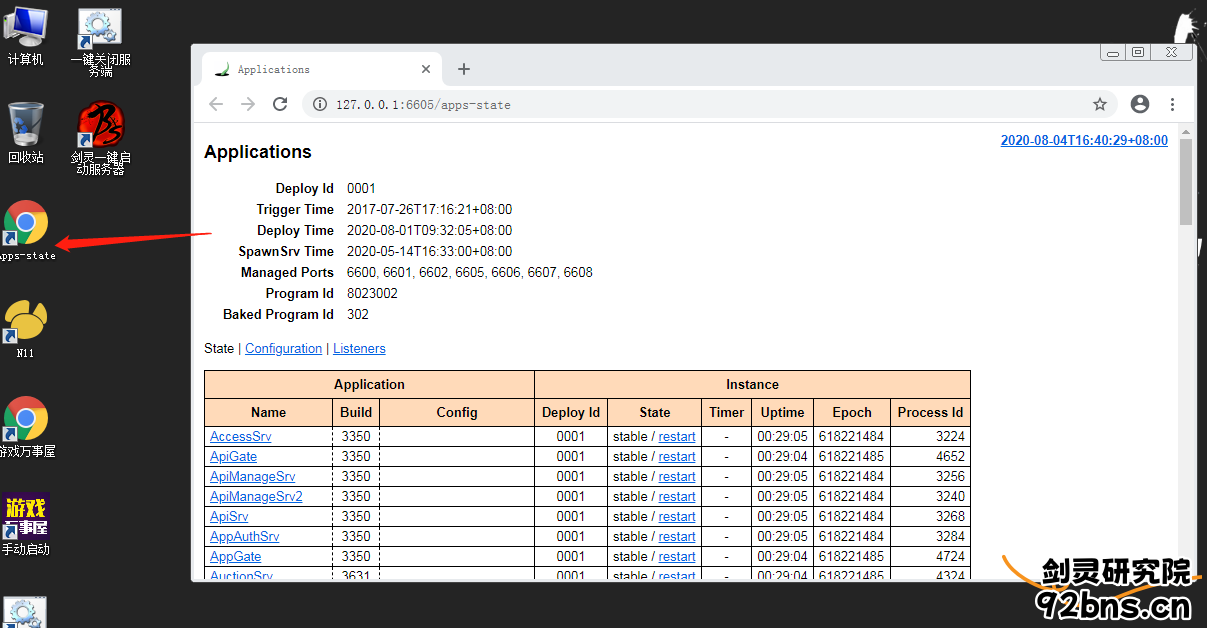Open the Chrome three-dot menu
The width and height of the screenshot is (1207, 628).
pyautogui.click(x=1173, y=104)
